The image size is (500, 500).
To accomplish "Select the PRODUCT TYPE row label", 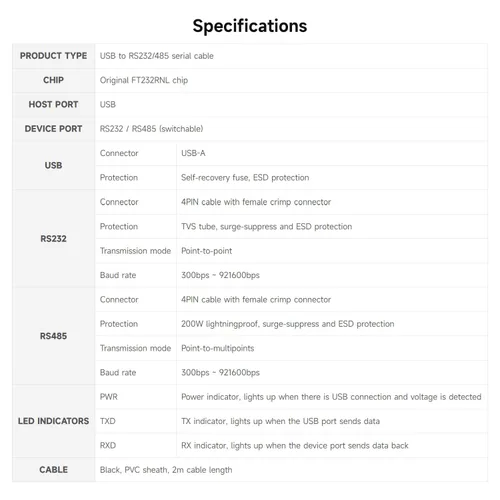I will pos(53,56).
